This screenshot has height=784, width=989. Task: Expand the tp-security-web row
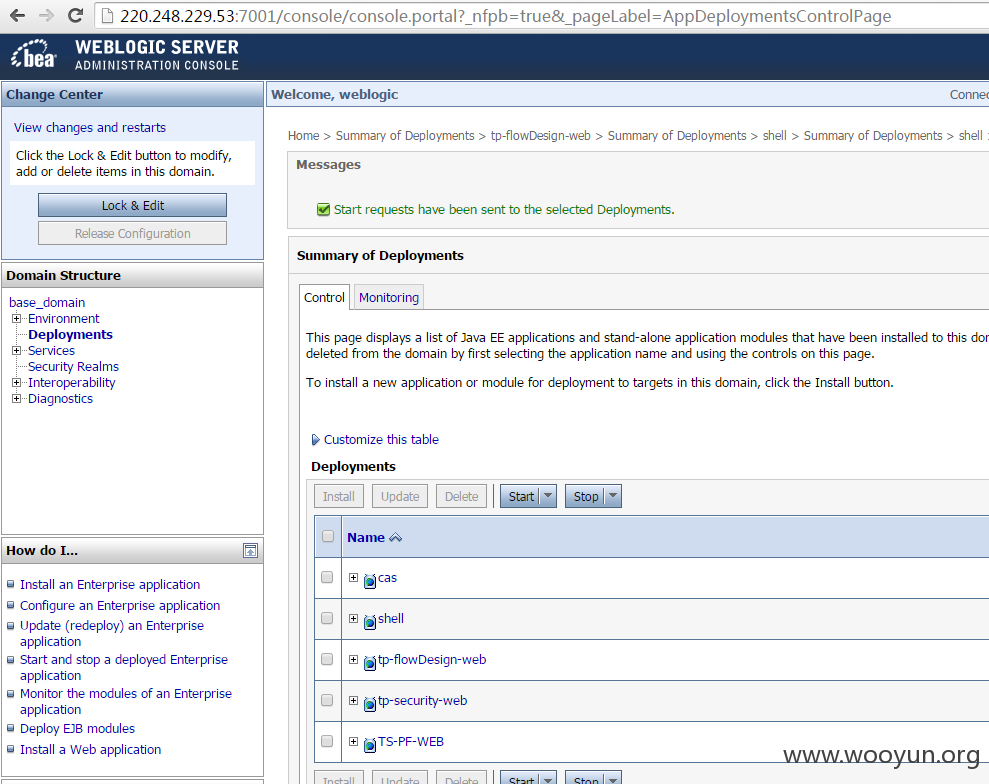pos(353,701)
